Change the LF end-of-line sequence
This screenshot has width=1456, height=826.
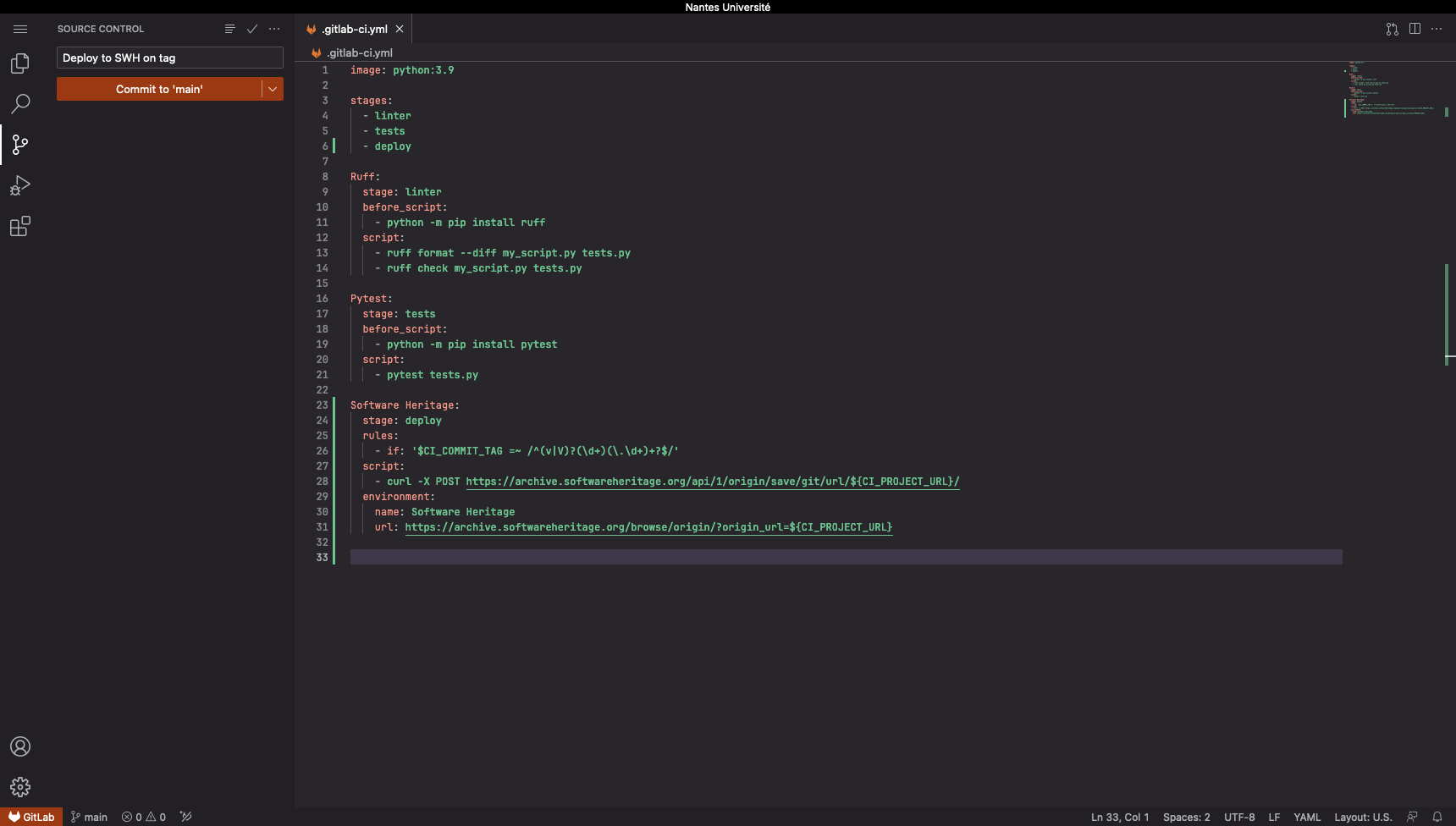tap(1274, 817)
